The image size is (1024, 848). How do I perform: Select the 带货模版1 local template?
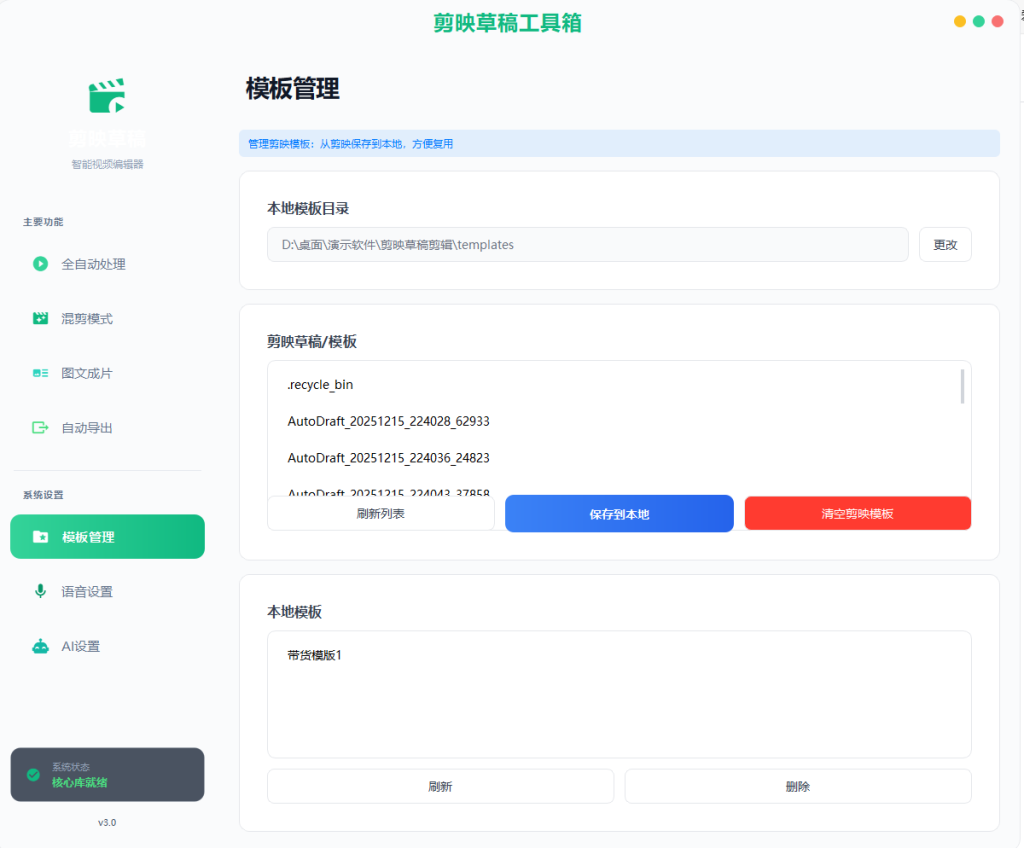618,655
